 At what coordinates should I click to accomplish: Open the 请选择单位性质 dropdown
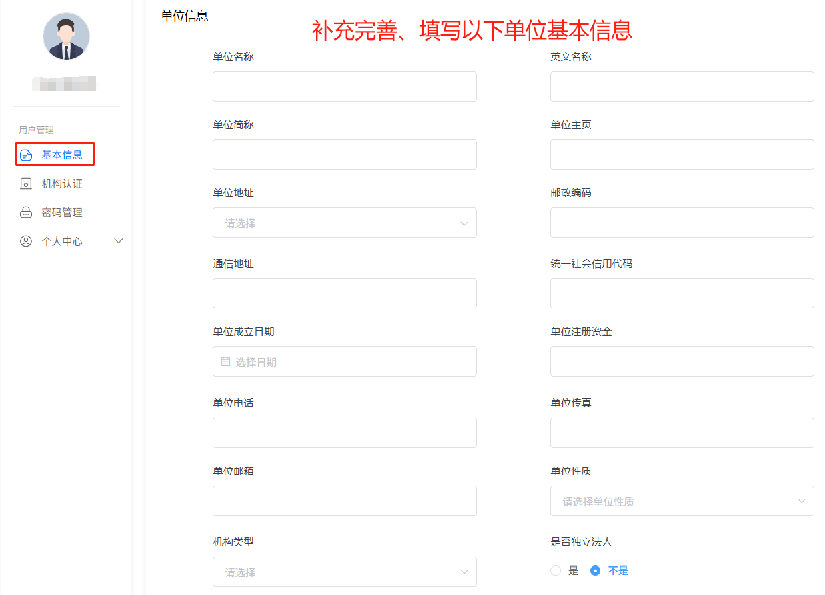[x=681, y=500]
